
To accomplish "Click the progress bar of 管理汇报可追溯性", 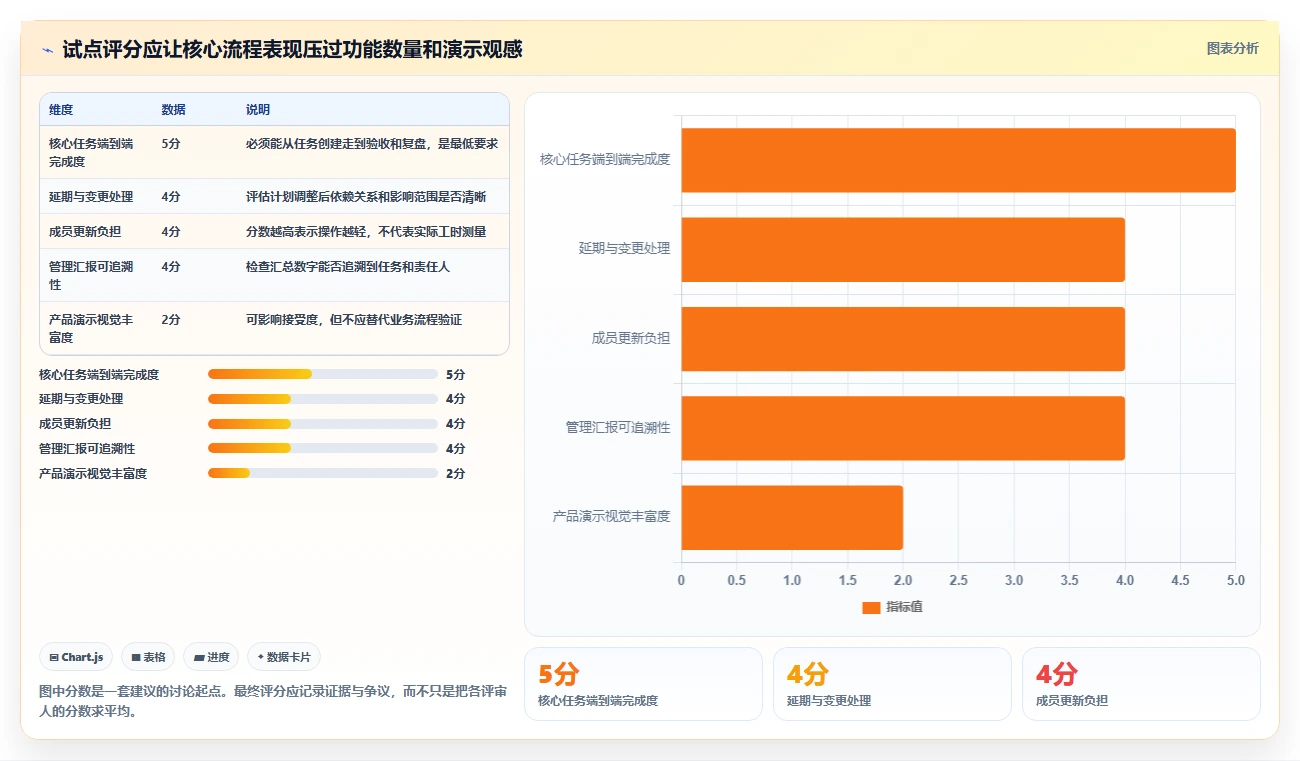I will [x=323, y=448].
